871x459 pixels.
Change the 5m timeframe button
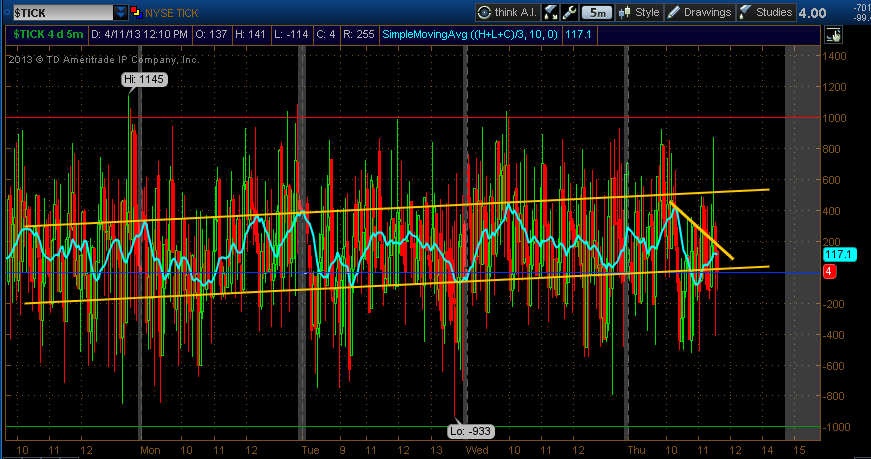pos(597,12)
